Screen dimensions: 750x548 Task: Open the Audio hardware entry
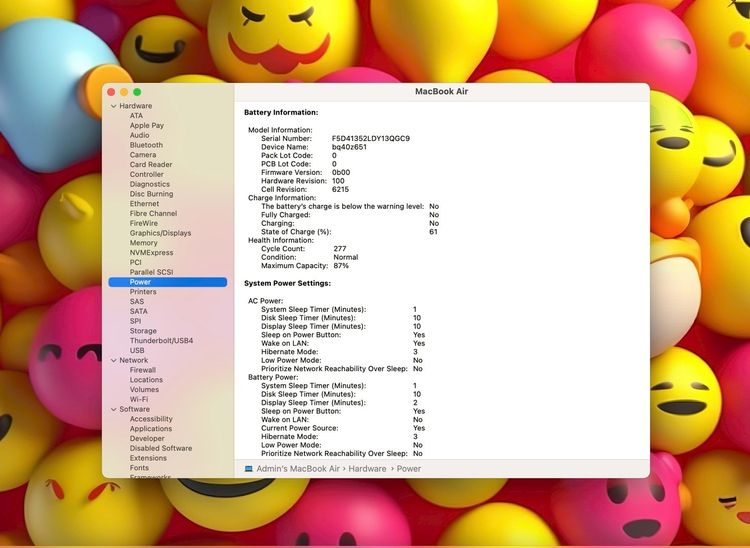tap(140, 135)
